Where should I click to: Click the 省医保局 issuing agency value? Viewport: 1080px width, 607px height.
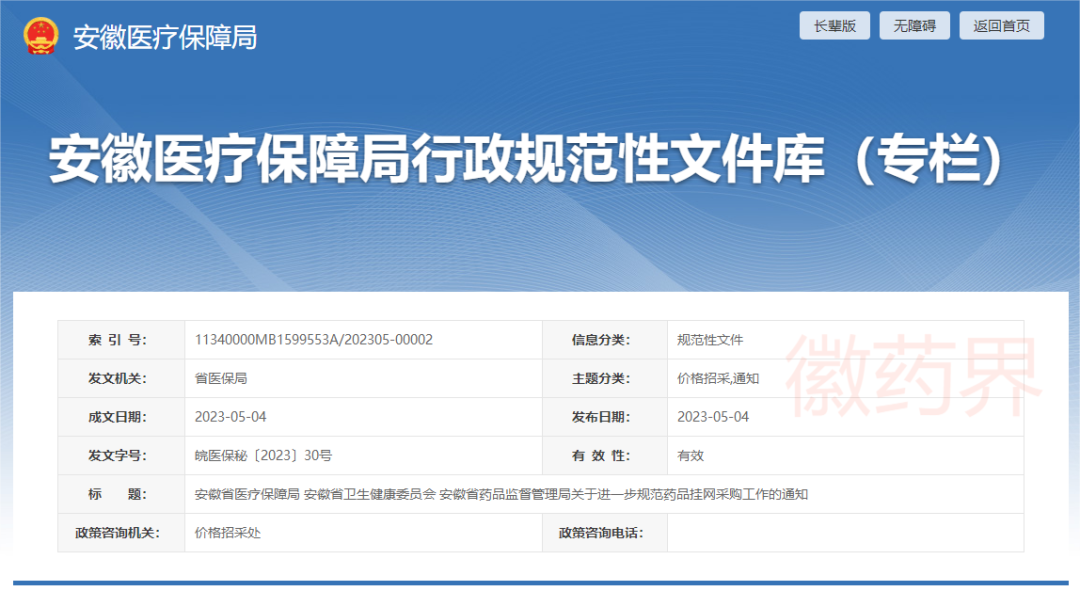[221, 378]
